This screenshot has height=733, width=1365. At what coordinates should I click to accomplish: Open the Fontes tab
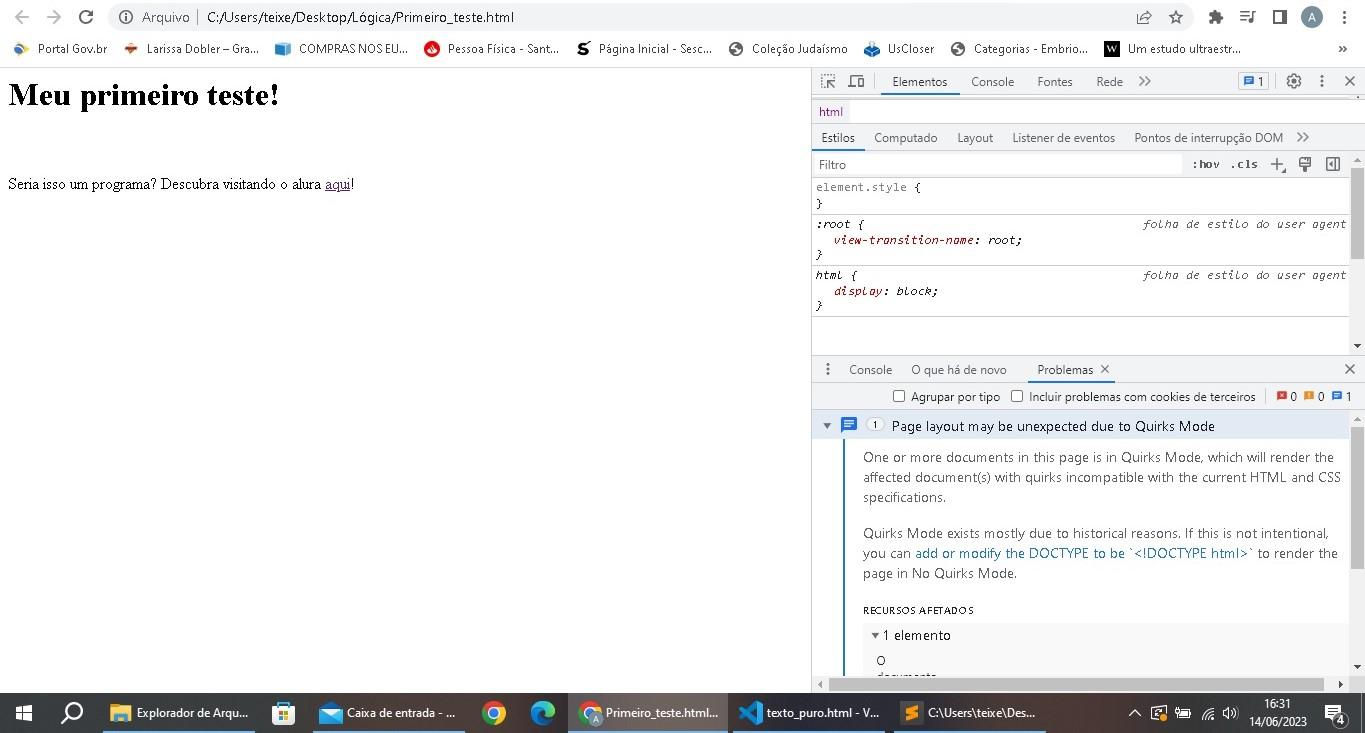click(x=1055, y=82)
